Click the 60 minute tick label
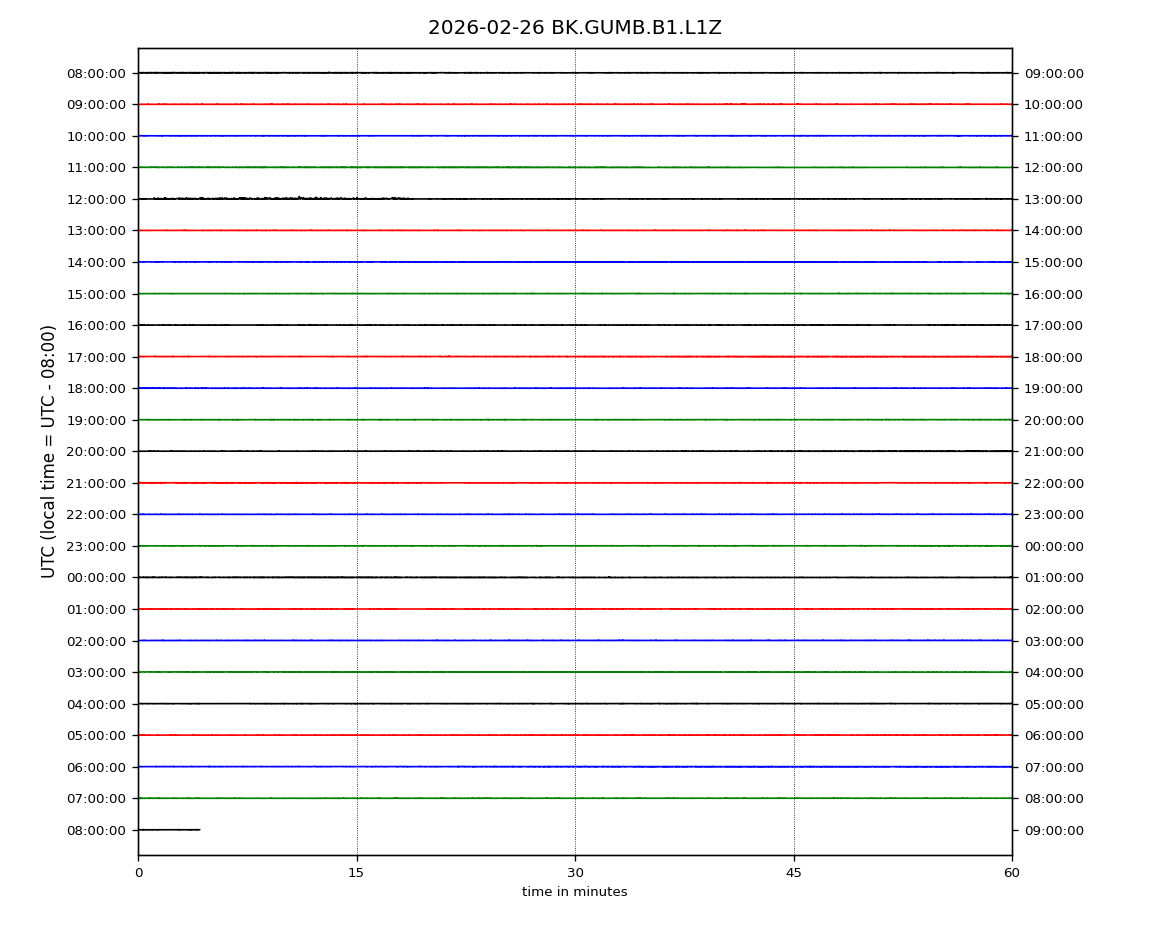Viewport: 1150px width, 950px height. 1011,873
